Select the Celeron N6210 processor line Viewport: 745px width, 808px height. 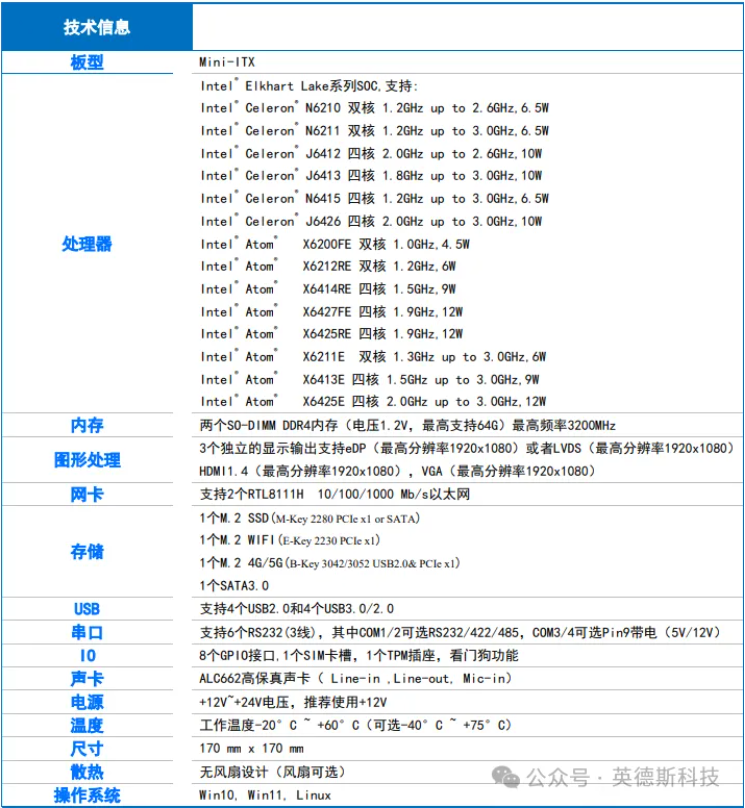click(x=375, y=108)
